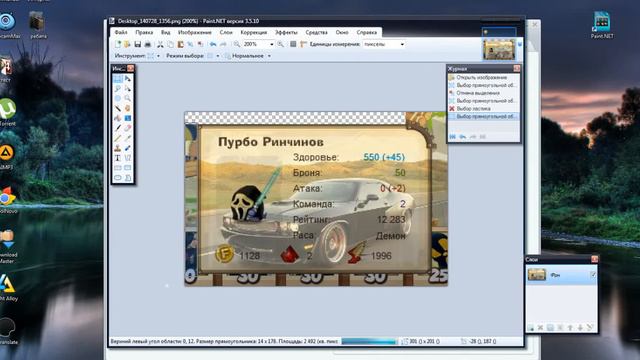Click the Cut scissors icon

[160, 44]
